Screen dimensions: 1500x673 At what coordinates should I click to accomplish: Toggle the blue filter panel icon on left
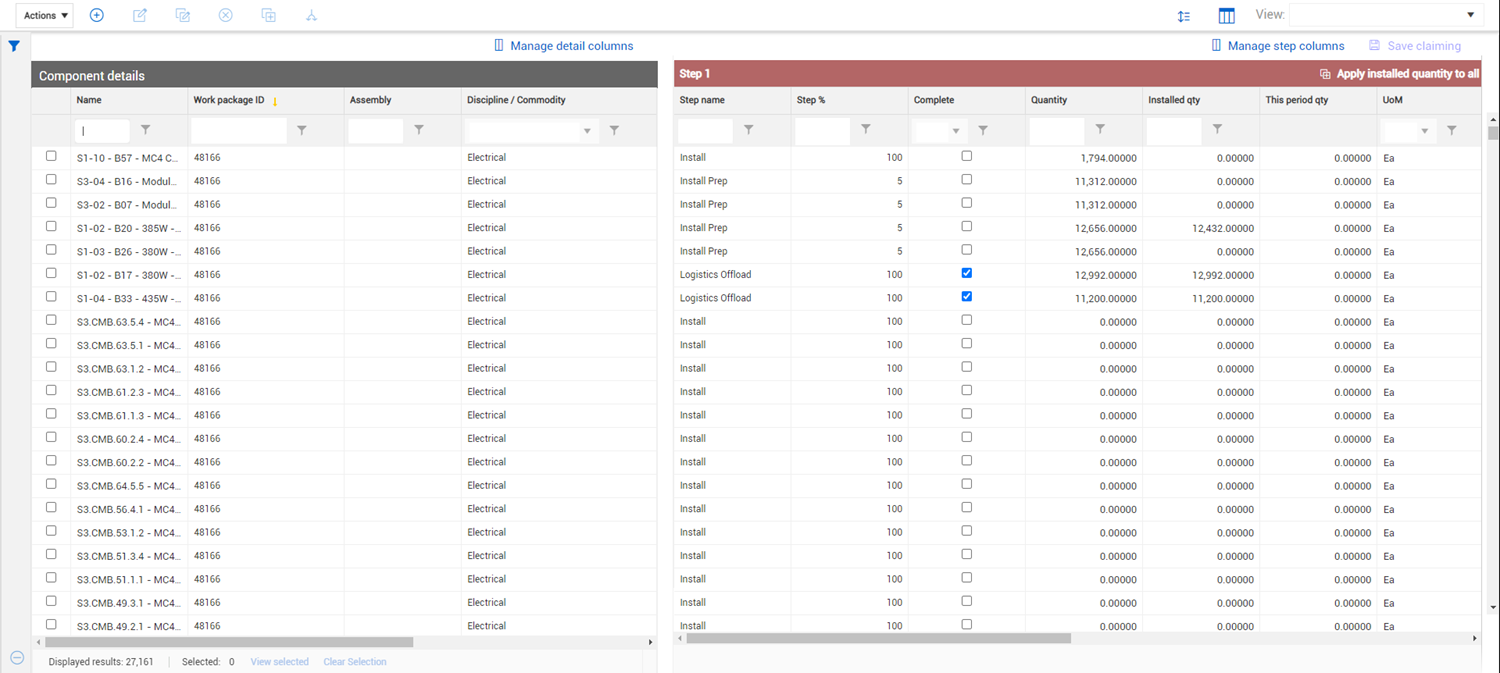(14, 46)
